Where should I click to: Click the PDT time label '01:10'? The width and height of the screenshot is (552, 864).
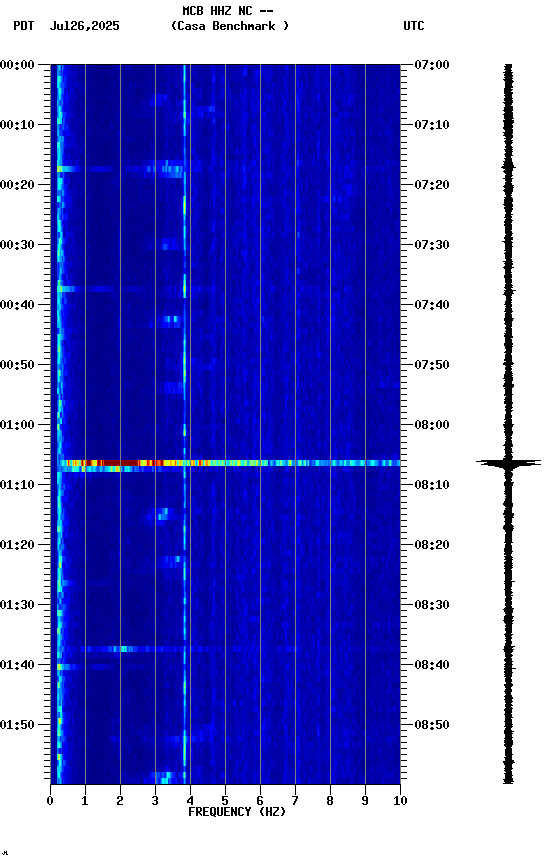click(17, 485)
